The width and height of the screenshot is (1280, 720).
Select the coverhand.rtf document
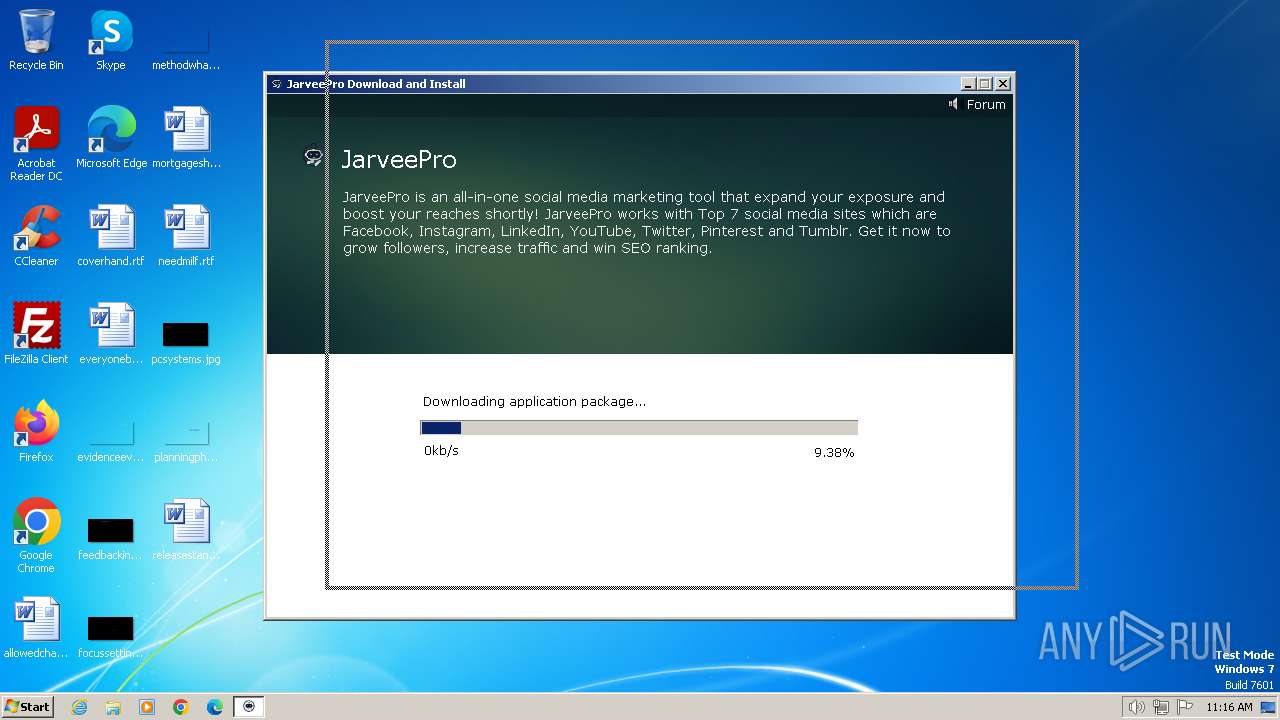(x=110, y=236)
